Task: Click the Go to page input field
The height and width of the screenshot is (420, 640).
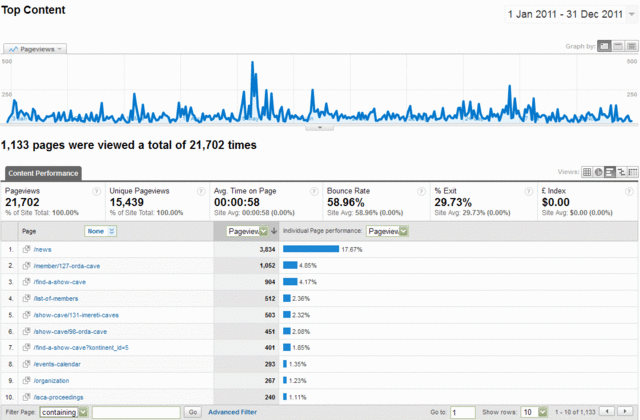Action: point(462,412)
